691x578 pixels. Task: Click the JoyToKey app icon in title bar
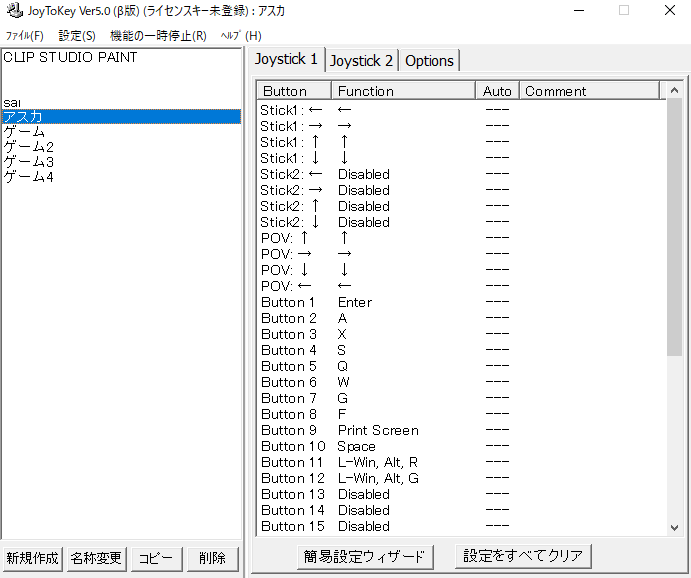coord(15,11)
